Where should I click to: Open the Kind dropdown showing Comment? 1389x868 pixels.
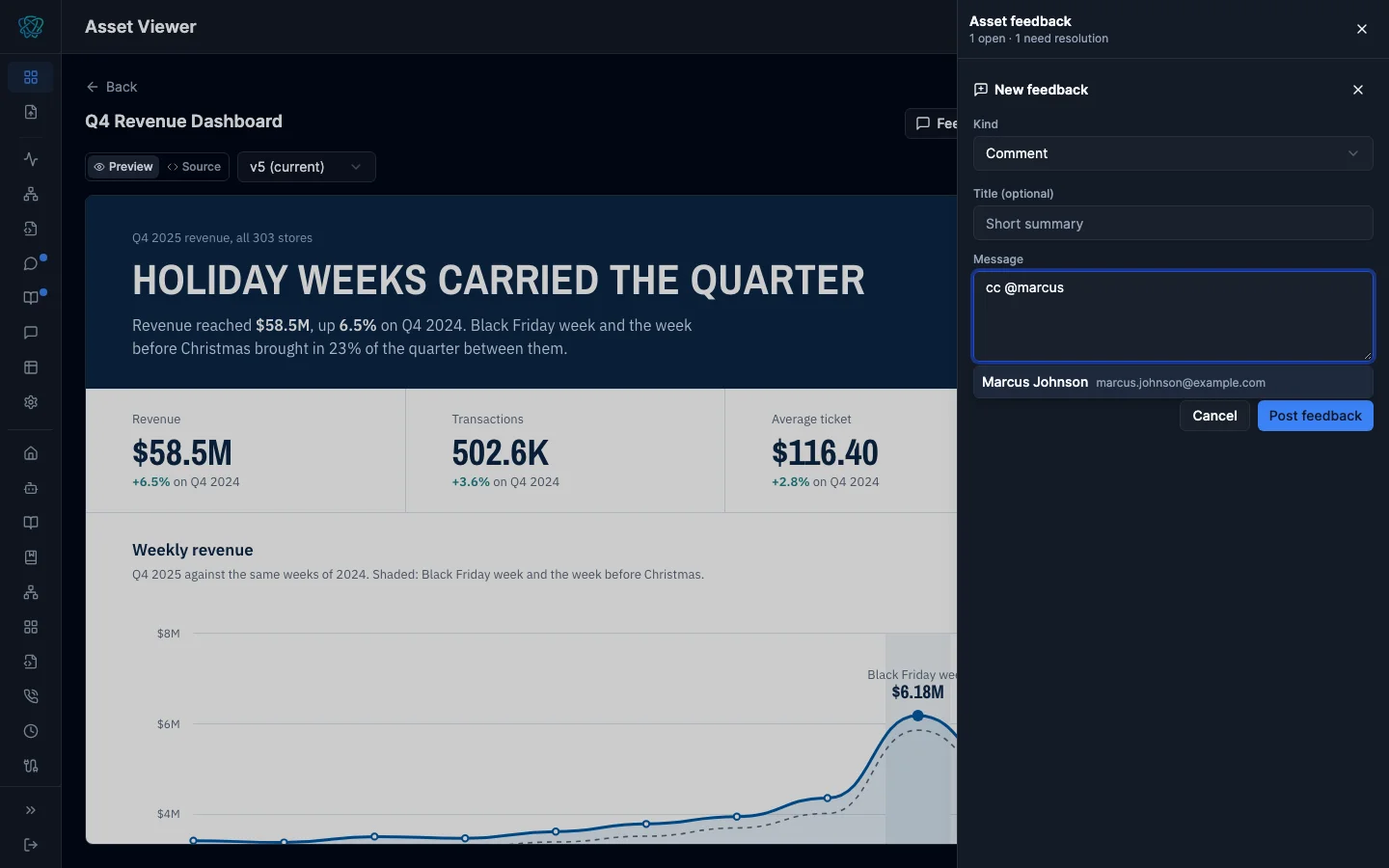pos(1173,153)
